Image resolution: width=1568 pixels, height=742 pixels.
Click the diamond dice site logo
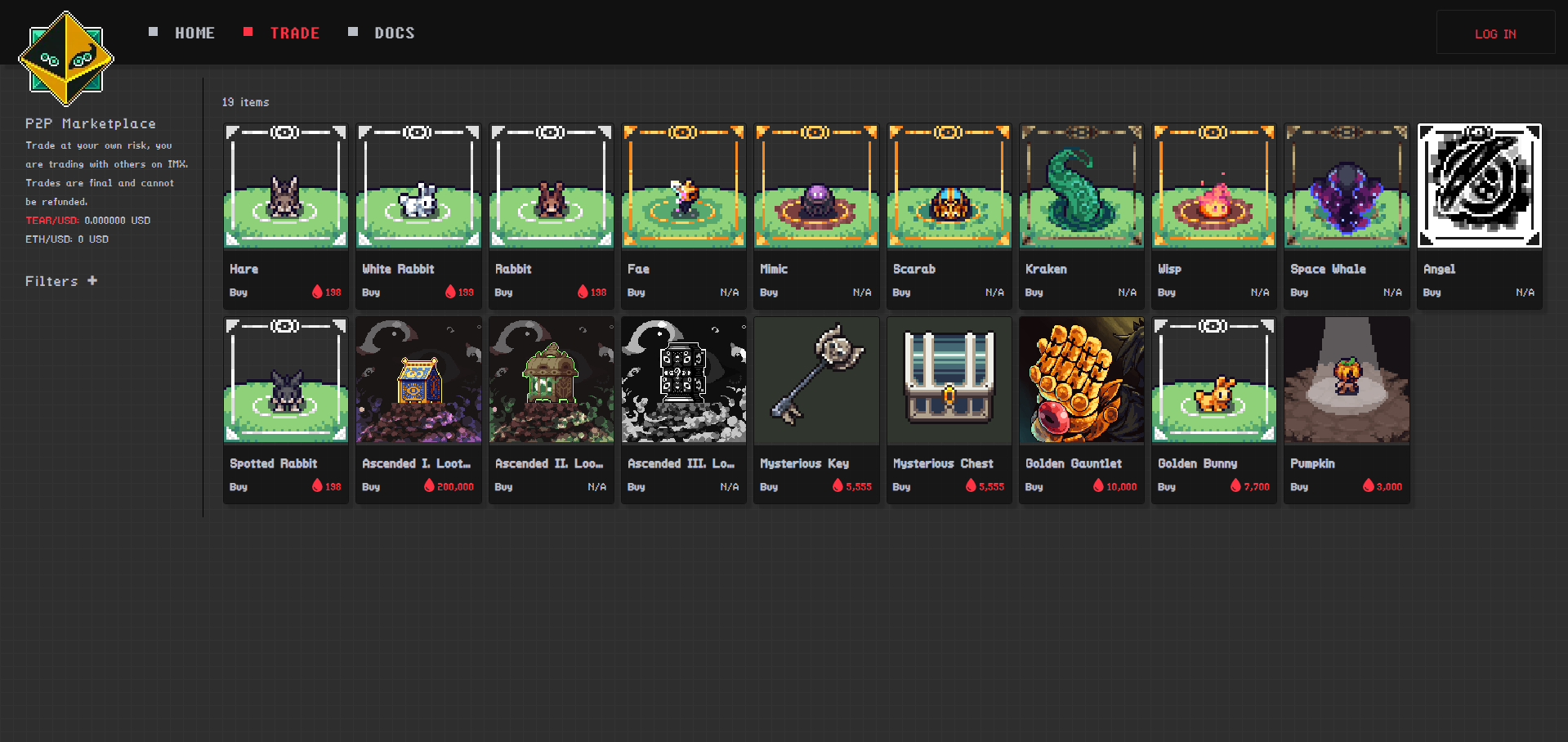pos(65,59)
